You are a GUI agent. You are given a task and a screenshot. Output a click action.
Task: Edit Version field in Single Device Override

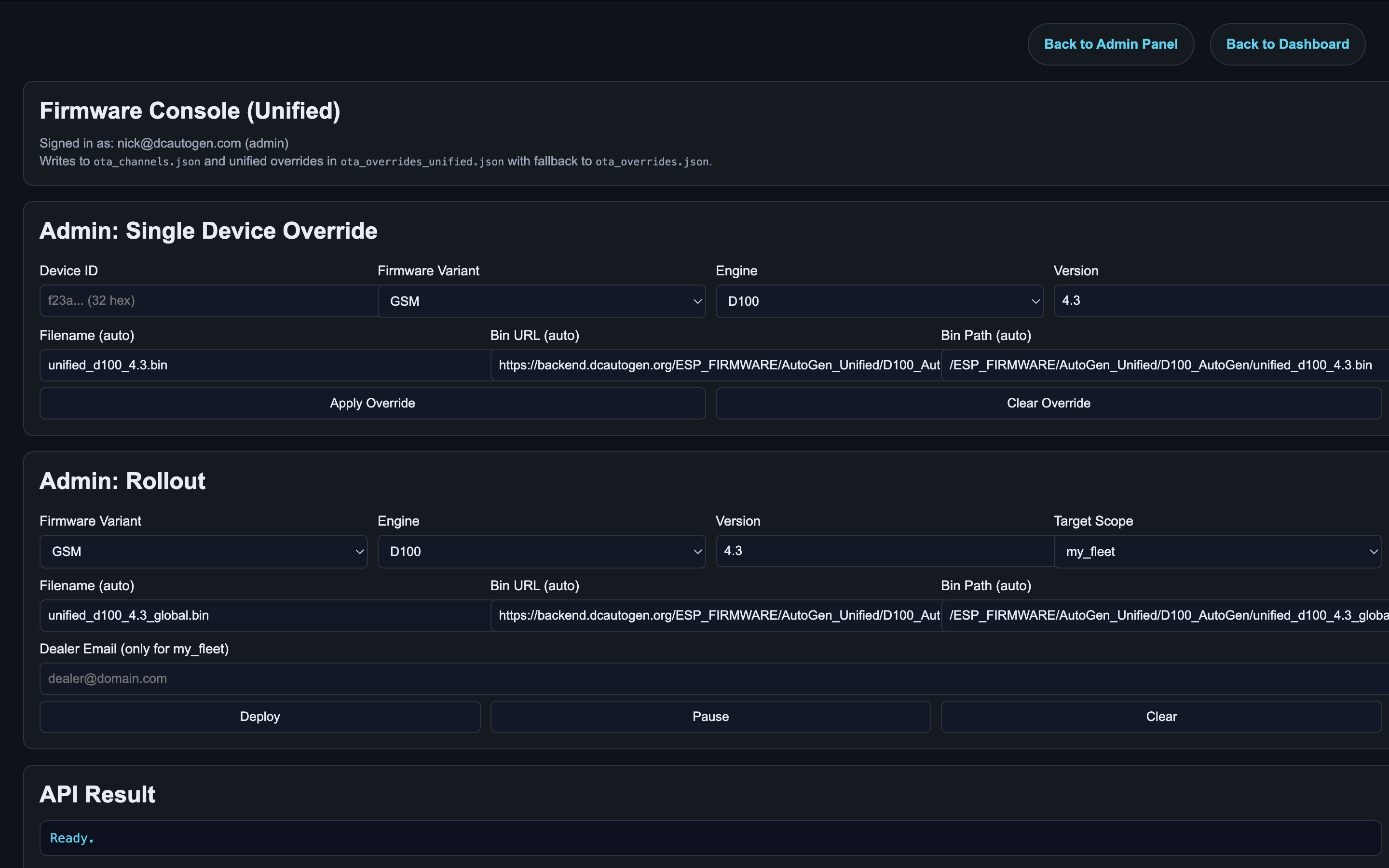(x=1221, y=301)
